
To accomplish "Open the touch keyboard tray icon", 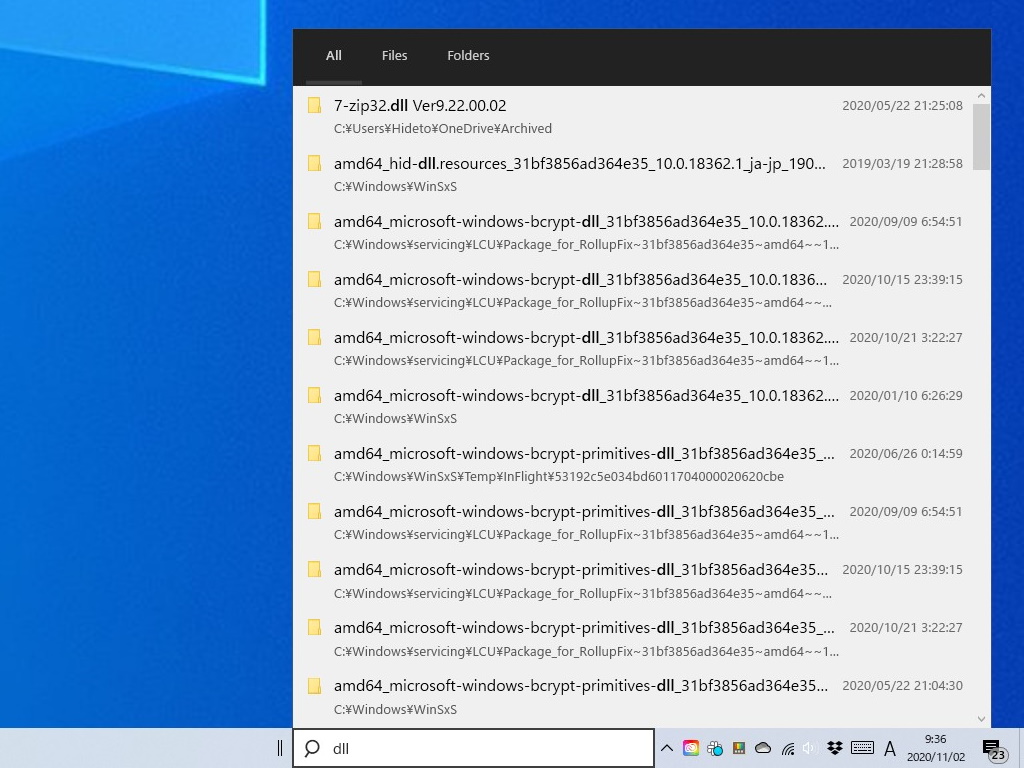I will [862, 748].
